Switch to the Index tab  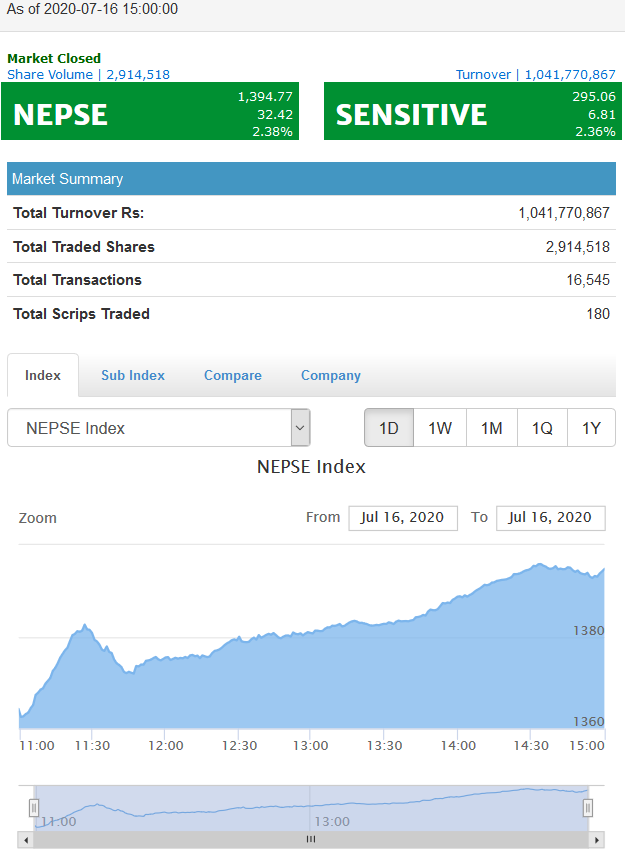tap(43, 375)
